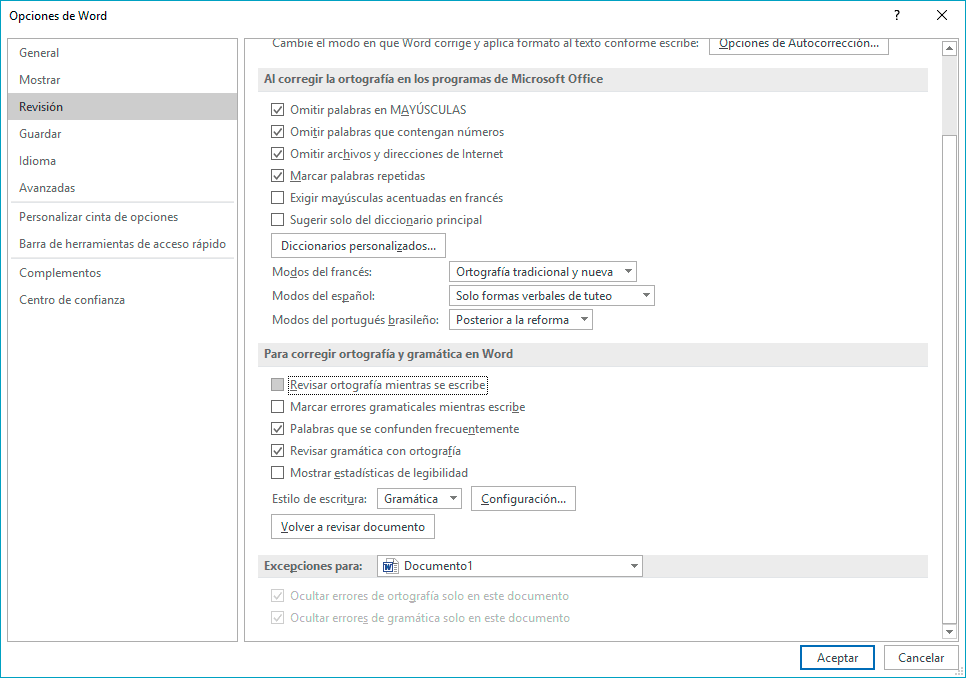Click the help question mark icon
This screenshot has height=678, width=966.
(897, 15)
